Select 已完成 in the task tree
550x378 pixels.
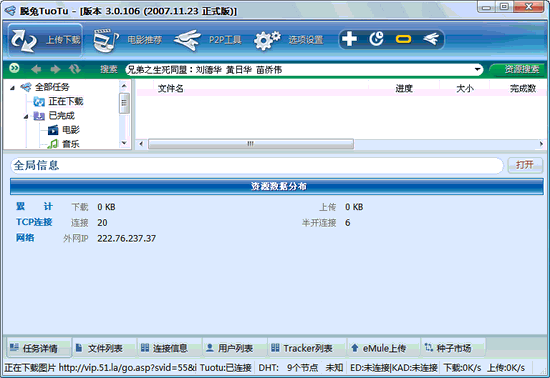[61, 115]
